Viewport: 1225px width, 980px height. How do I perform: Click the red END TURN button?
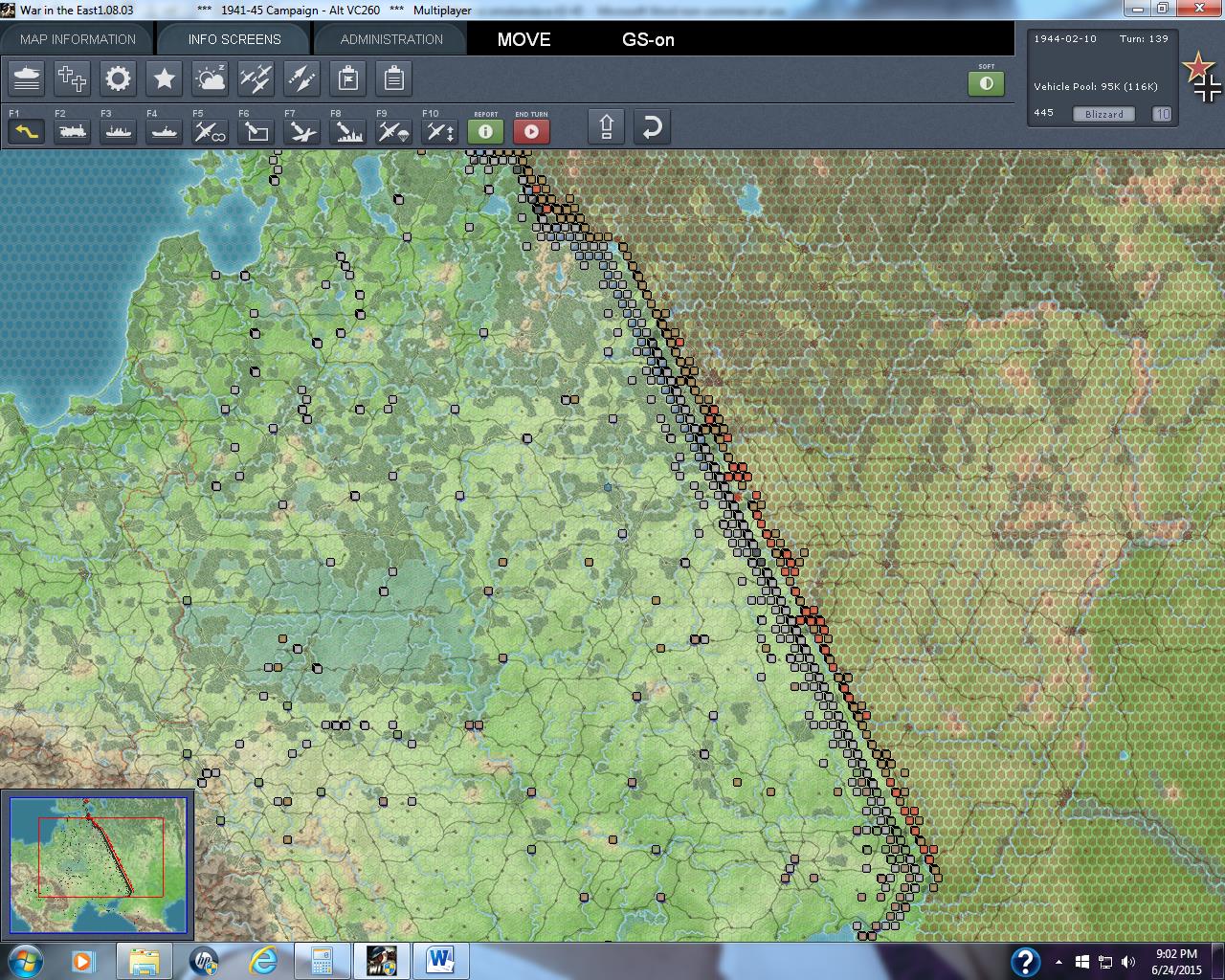click(x=532, y=130)
